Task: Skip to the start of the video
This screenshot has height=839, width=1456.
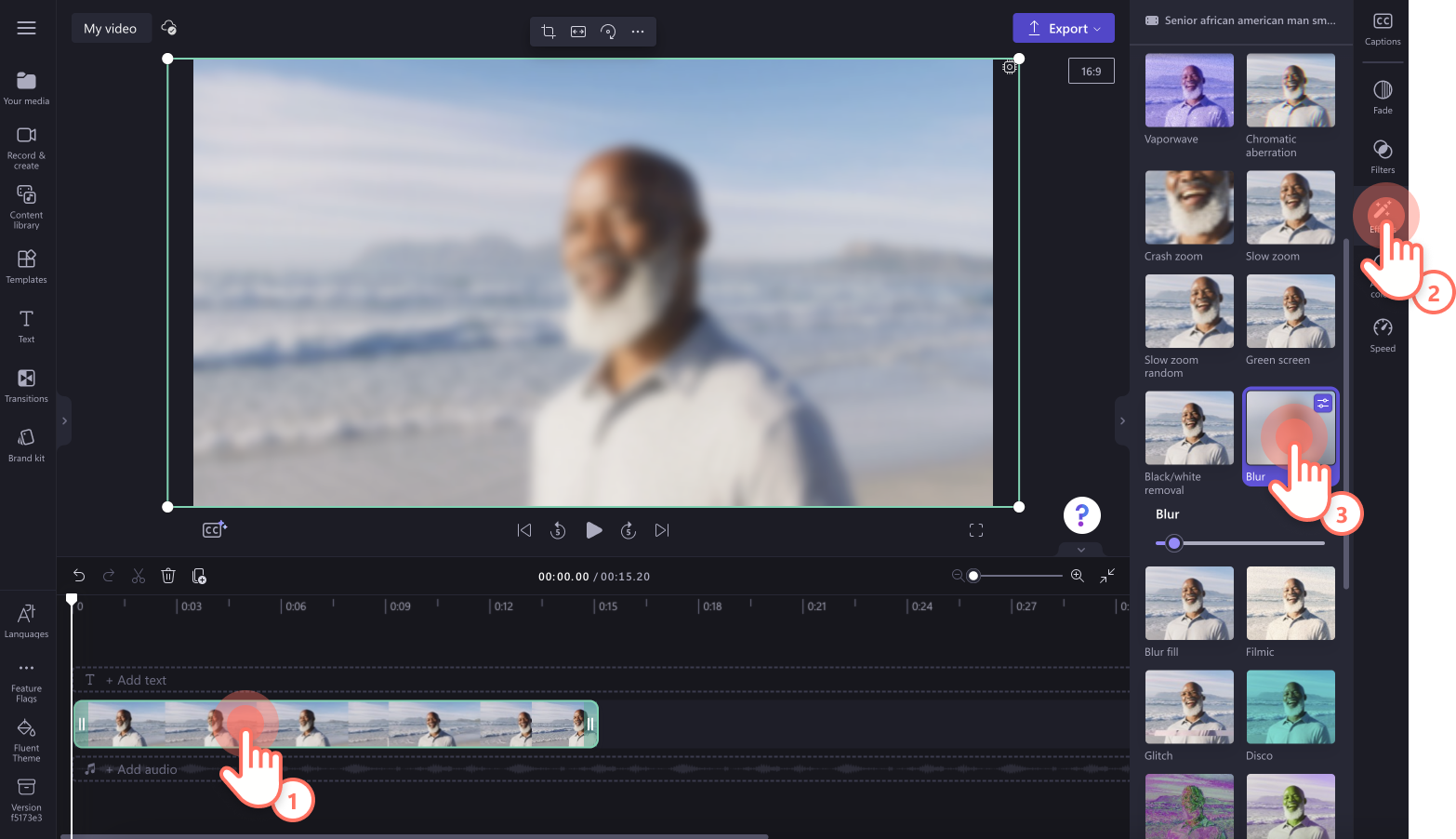Action: [x=524, y=530]
